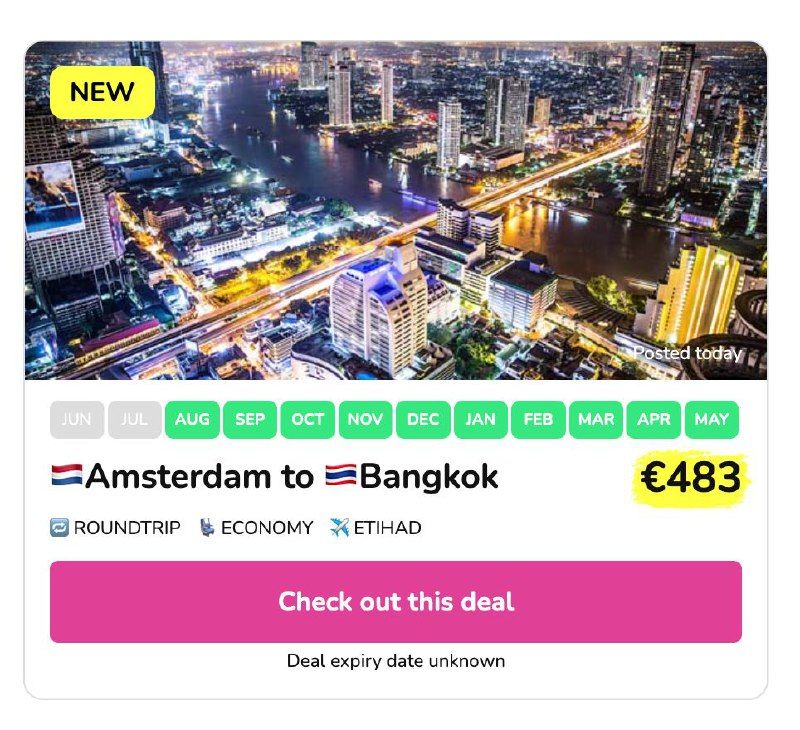Open the Bangkok skyline photo
This screenshot has height=730, width=800.
[396, 210]
